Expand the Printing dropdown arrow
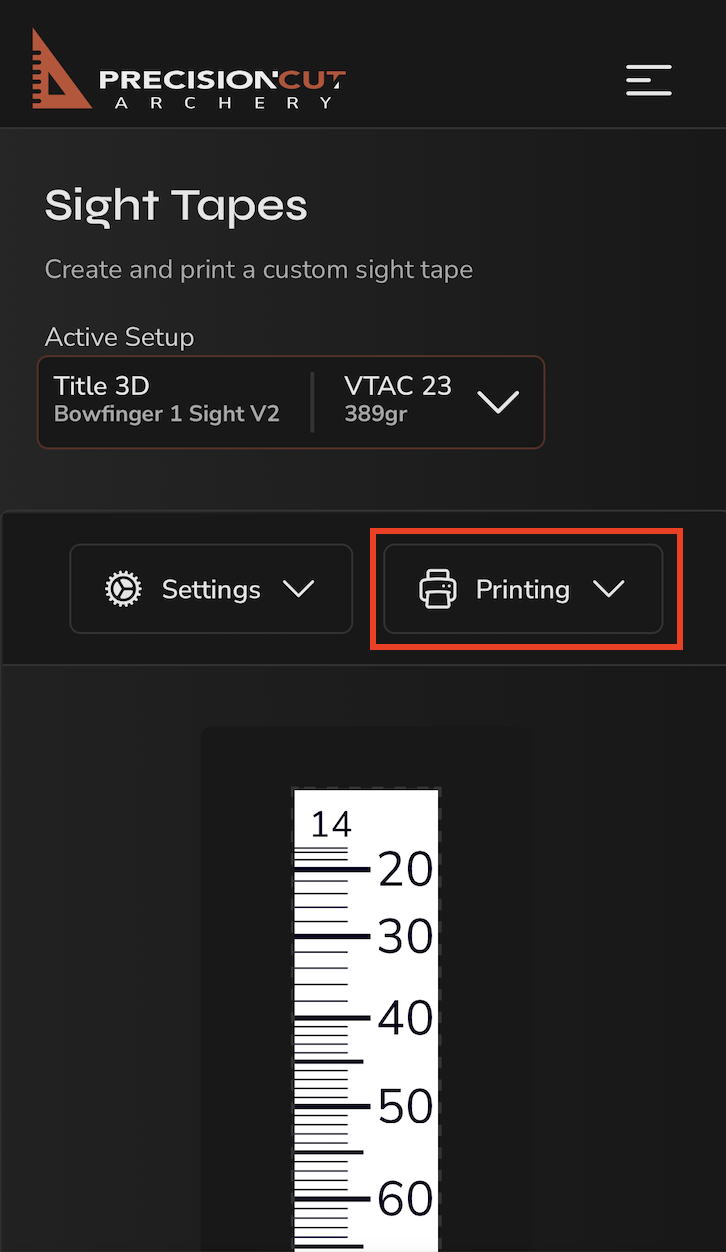This screenshot has height=1252, width=726. pyautogui.click(x=608, y=589)
